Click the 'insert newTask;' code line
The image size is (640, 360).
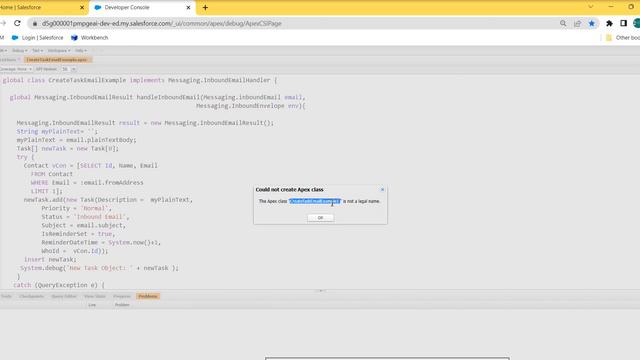tap(50, 260)
